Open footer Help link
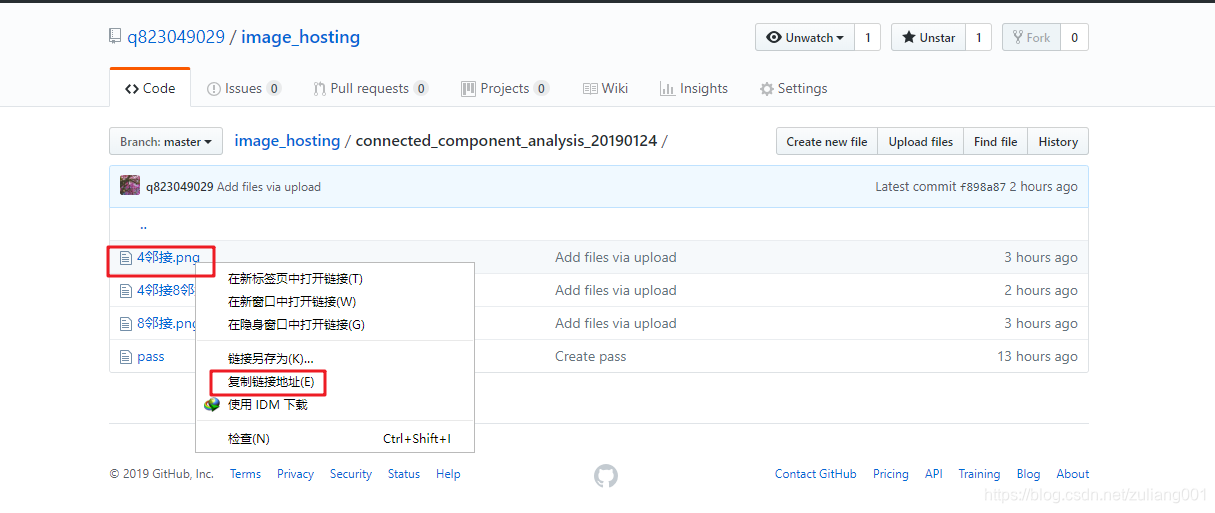The height and width of the screenshot is (513, 1215). pyautogui.click(x=448, y=474)
